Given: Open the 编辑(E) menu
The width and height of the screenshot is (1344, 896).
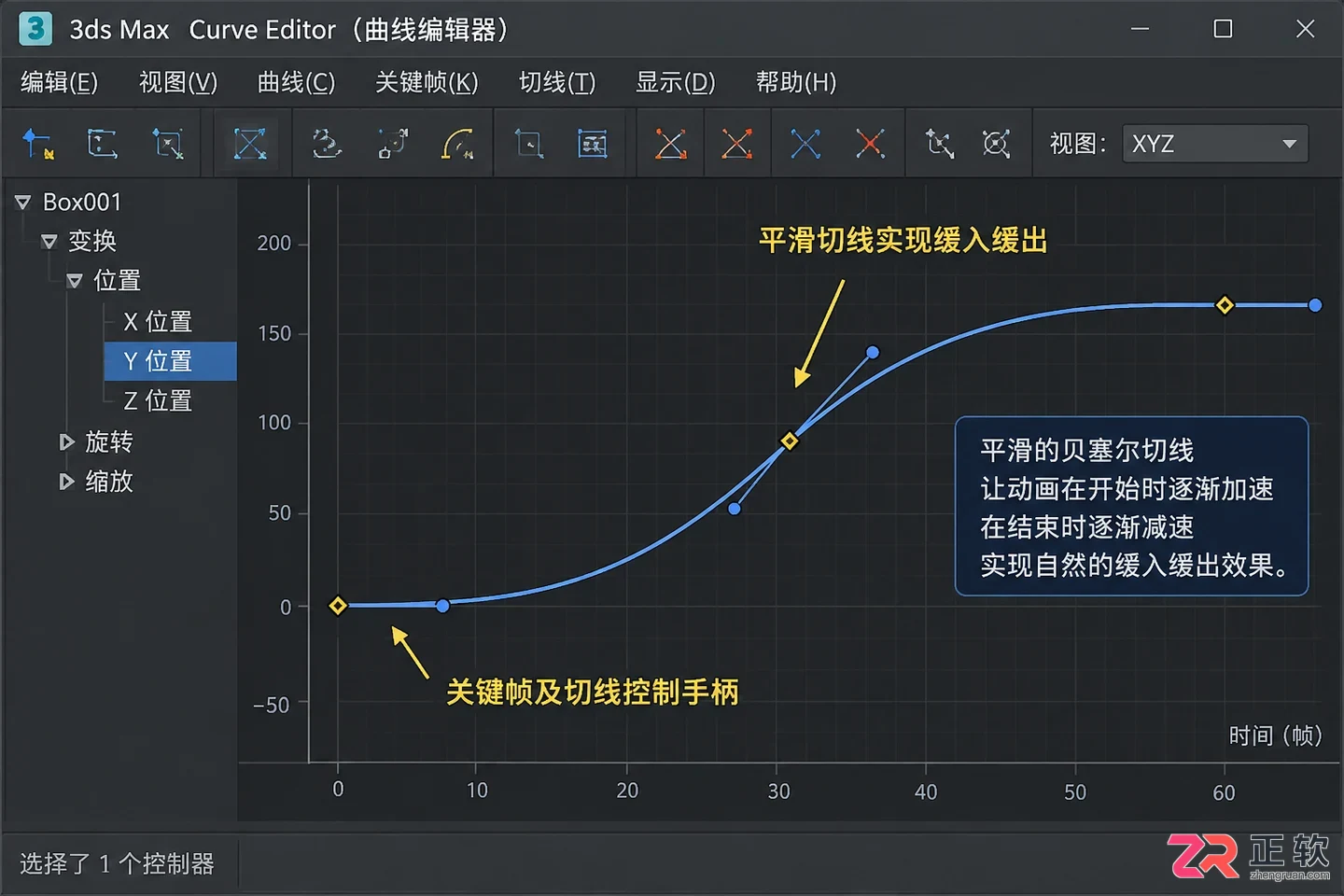Looking at the screenshot, I should point(59,82).
